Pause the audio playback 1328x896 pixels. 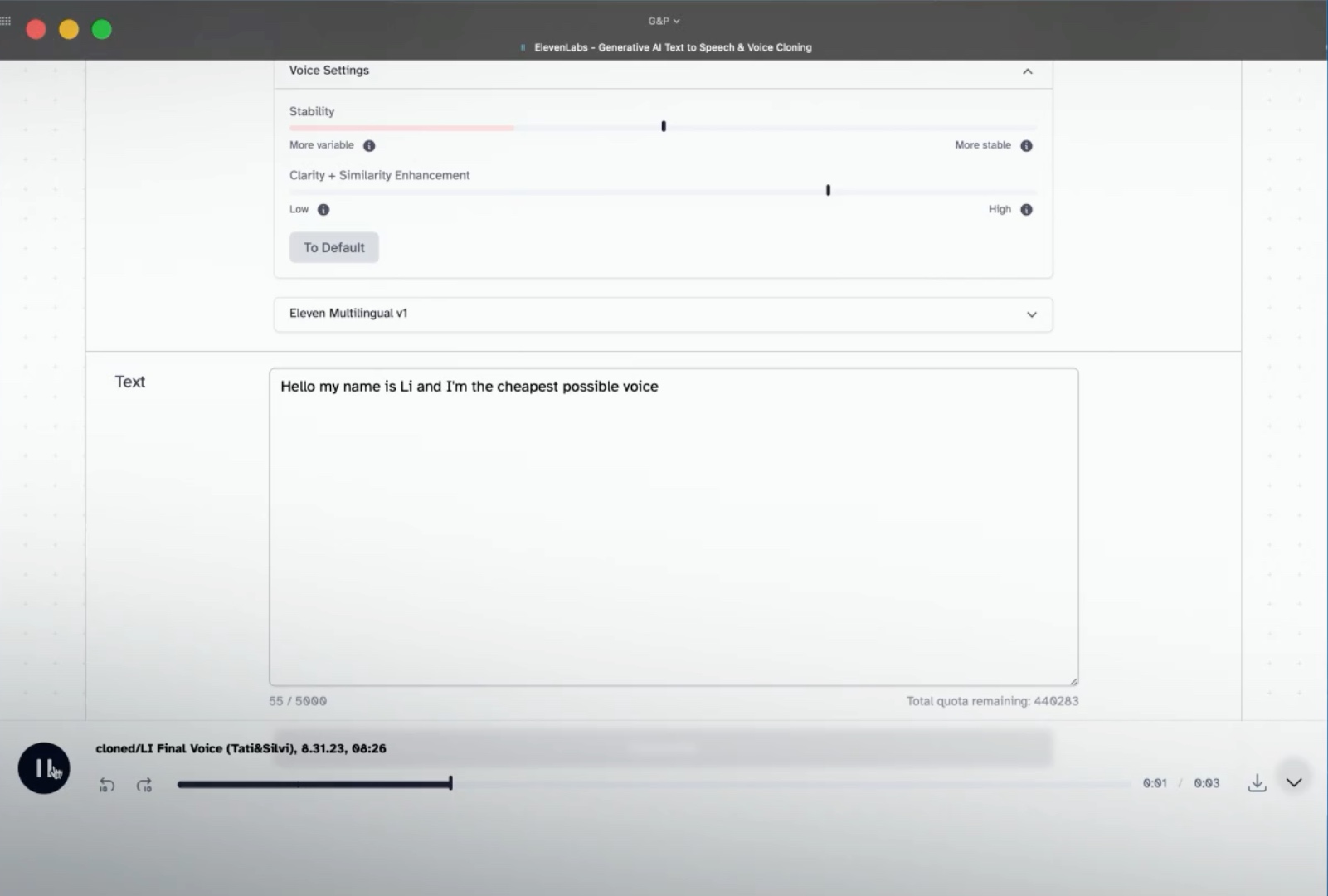point(43,768)
